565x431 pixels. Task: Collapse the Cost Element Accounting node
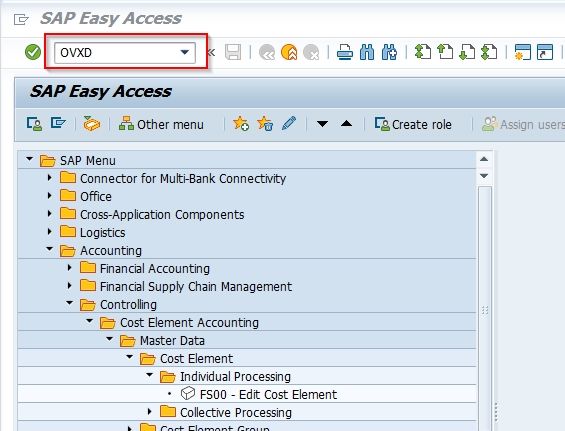point(90,321)
